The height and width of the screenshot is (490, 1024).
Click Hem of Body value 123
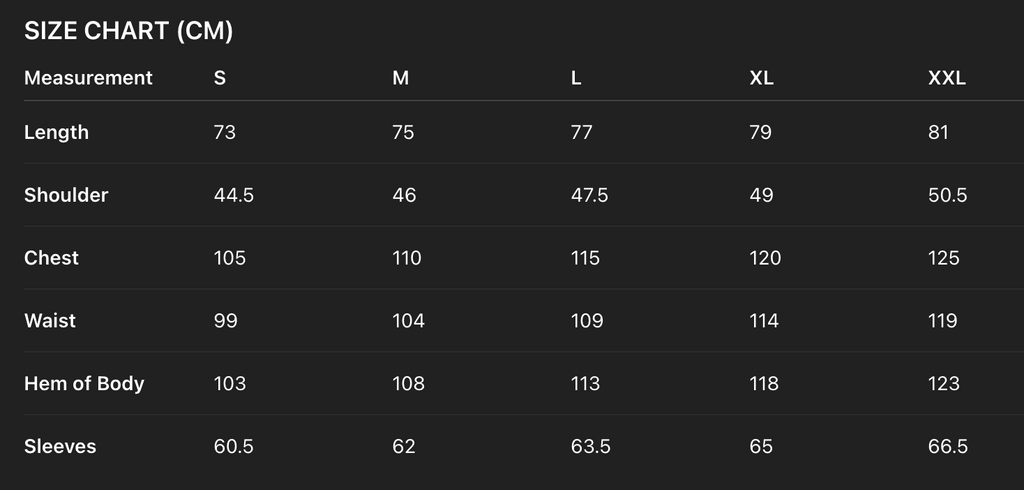click(943, 384)
